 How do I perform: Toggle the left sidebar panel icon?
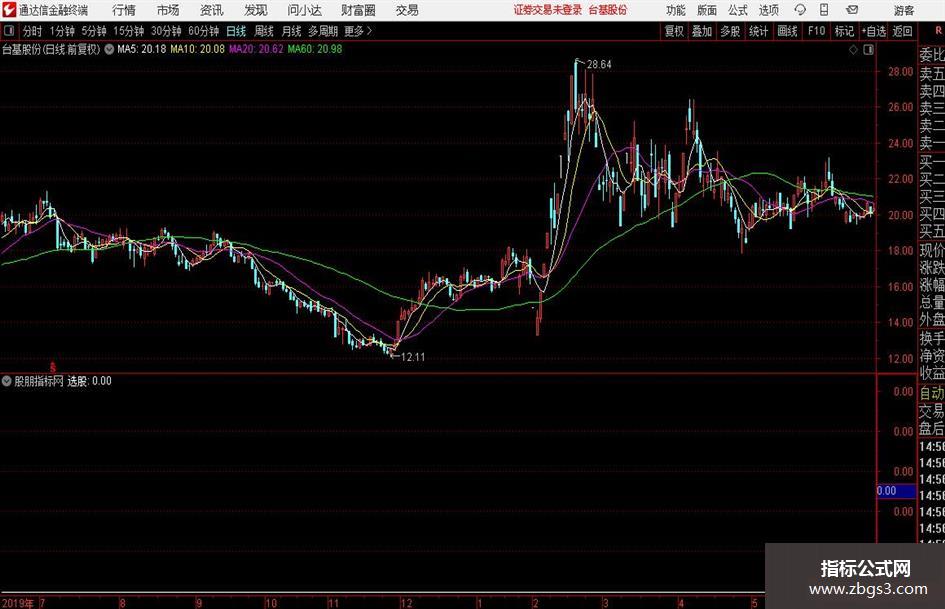click(9, 31)
